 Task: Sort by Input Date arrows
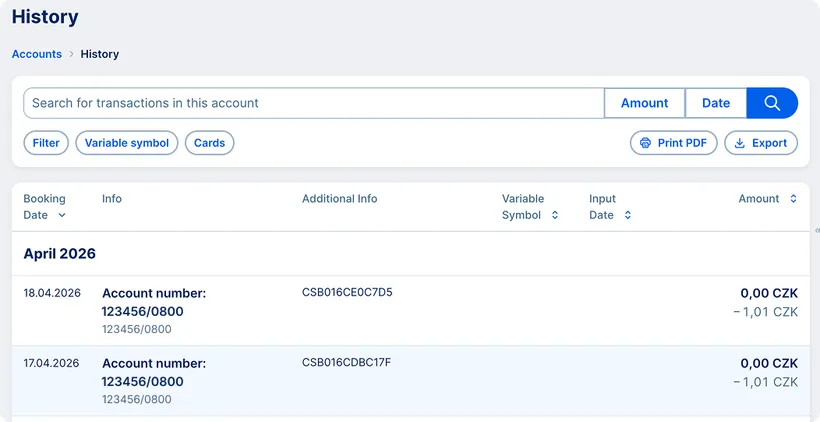[x=628, y=215]
